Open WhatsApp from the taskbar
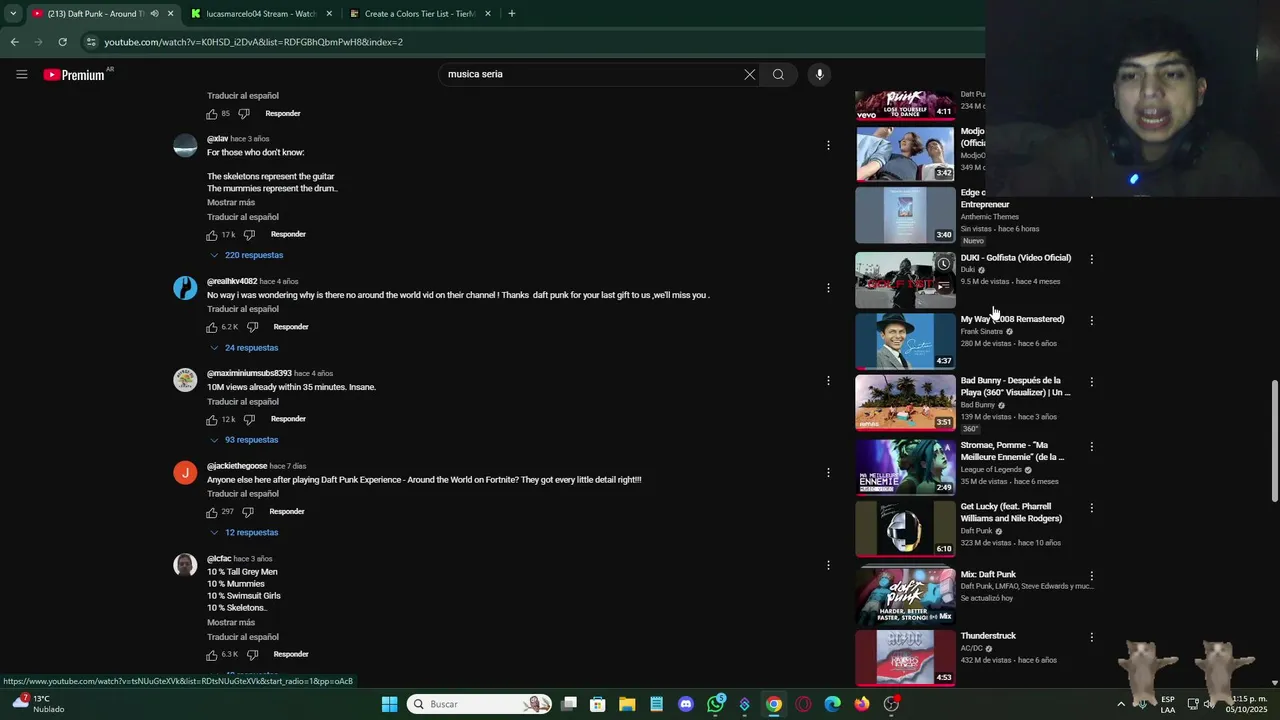This screenshot has height=720, width=1280. click(x=715, y=704)
